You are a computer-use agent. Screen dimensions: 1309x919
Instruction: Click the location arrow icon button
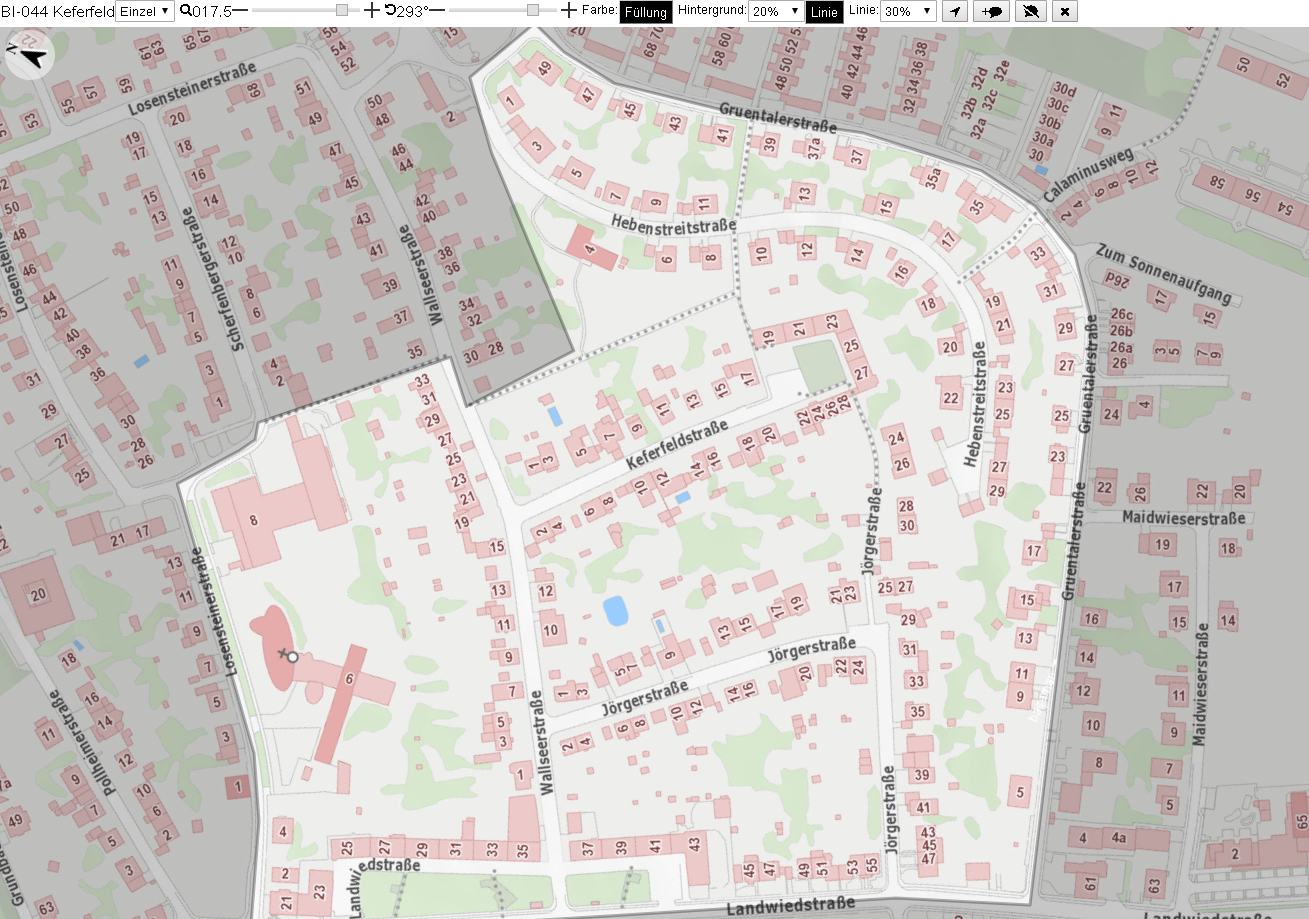[956, 12]
